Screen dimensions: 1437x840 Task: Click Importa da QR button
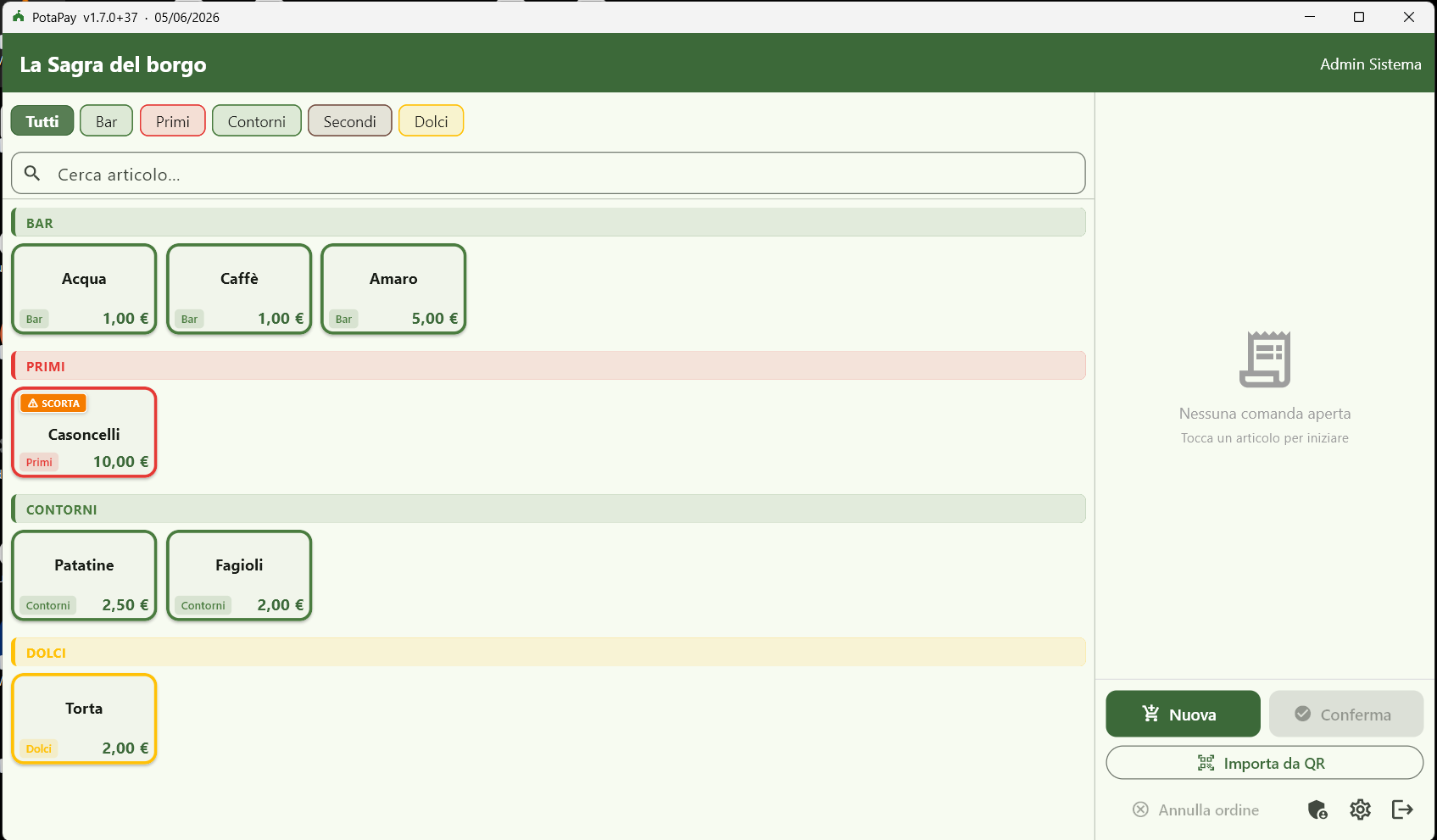pos(1264,763)
